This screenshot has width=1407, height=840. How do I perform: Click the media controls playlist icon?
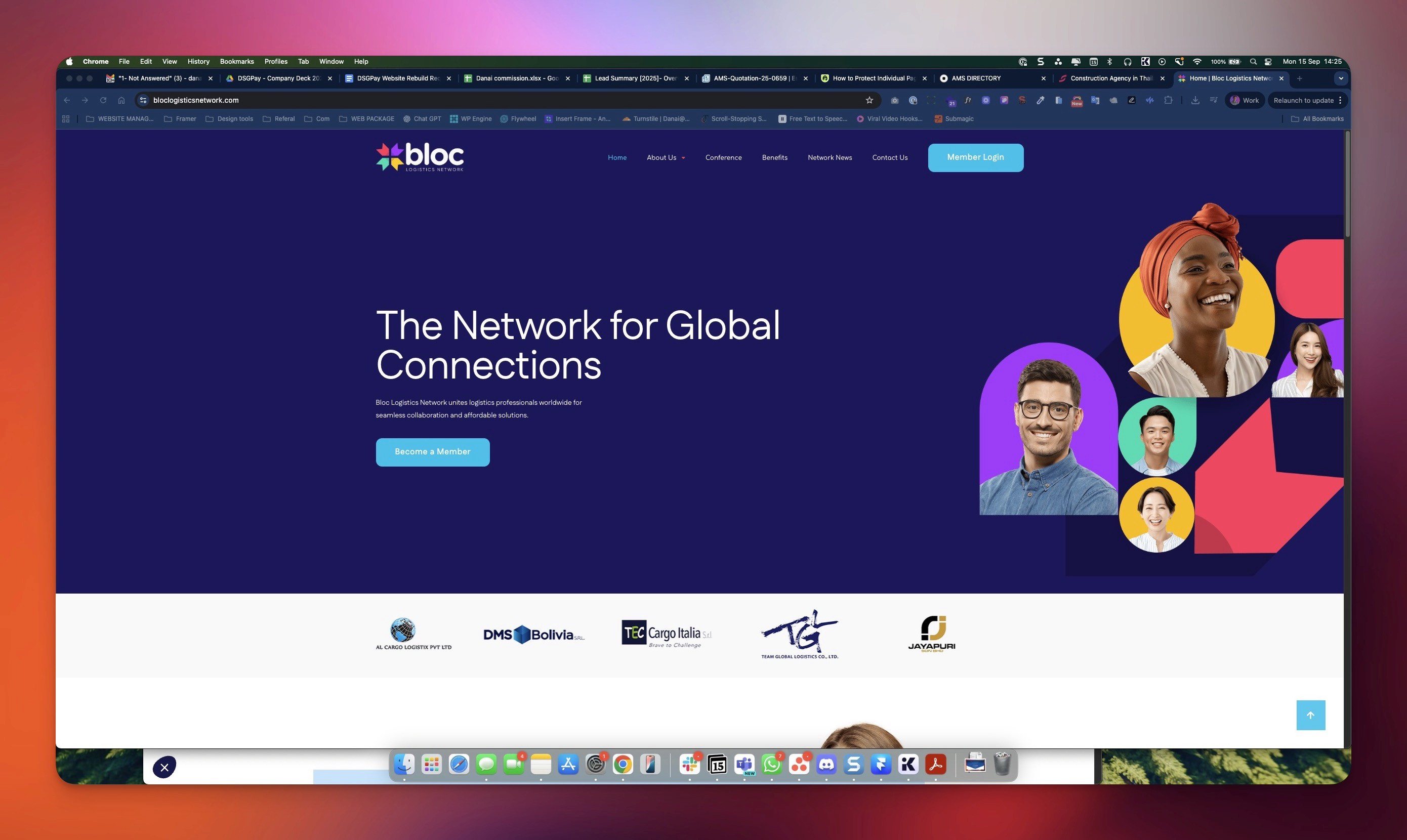[x=1214, y=100]
